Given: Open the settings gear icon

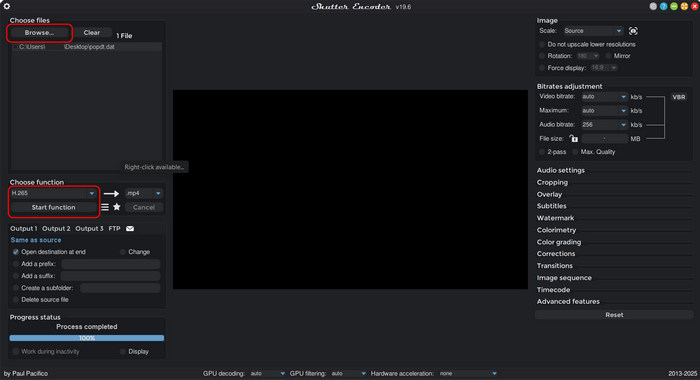Looking at the screenshot, I should [7, 6].
